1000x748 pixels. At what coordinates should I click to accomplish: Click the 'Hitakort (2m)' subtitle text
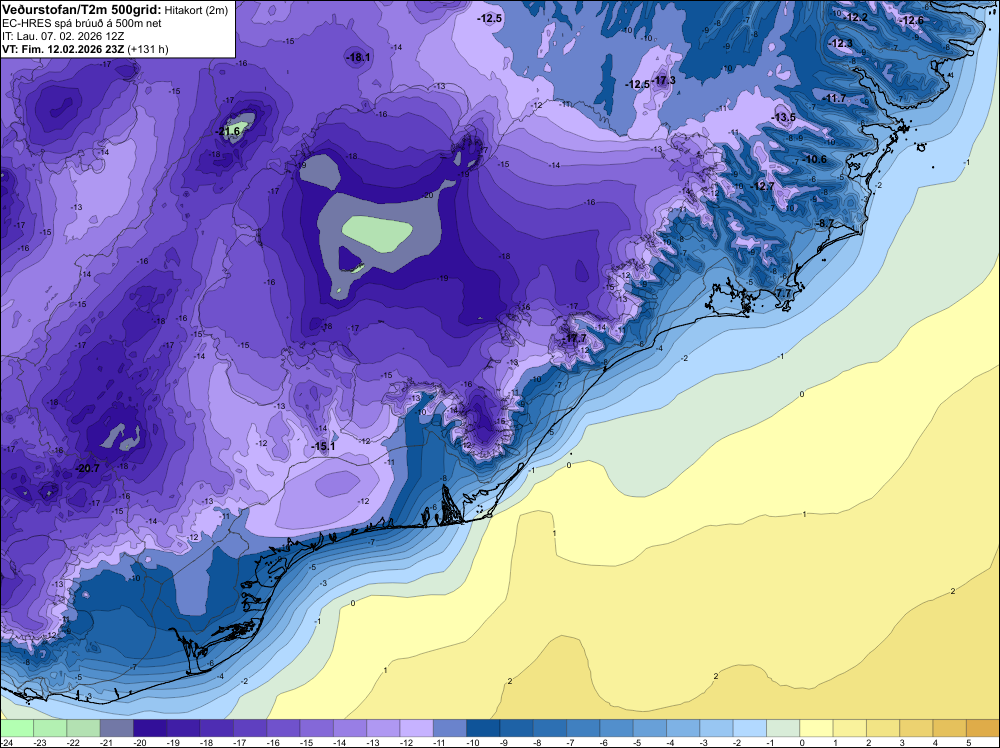pyautogui.click(x=197, y=9)
